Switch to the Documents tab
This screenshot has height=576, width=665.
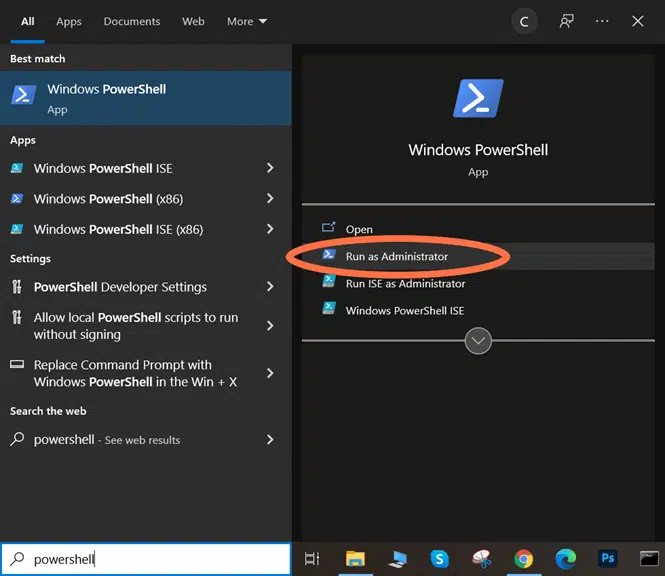132,21
